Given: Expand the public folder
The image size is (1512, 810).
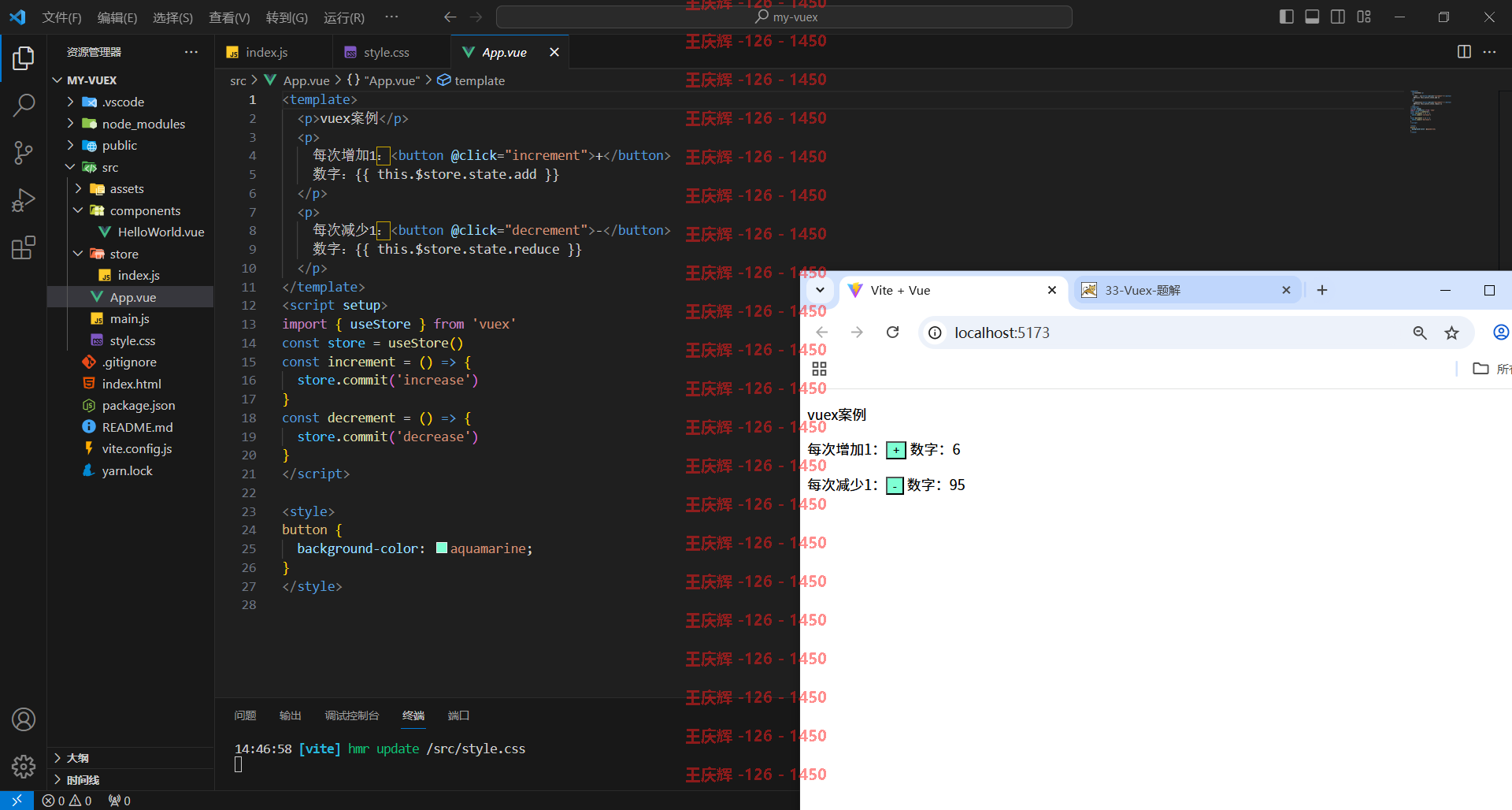Looking at the screenshot, I should pos(70,145).
